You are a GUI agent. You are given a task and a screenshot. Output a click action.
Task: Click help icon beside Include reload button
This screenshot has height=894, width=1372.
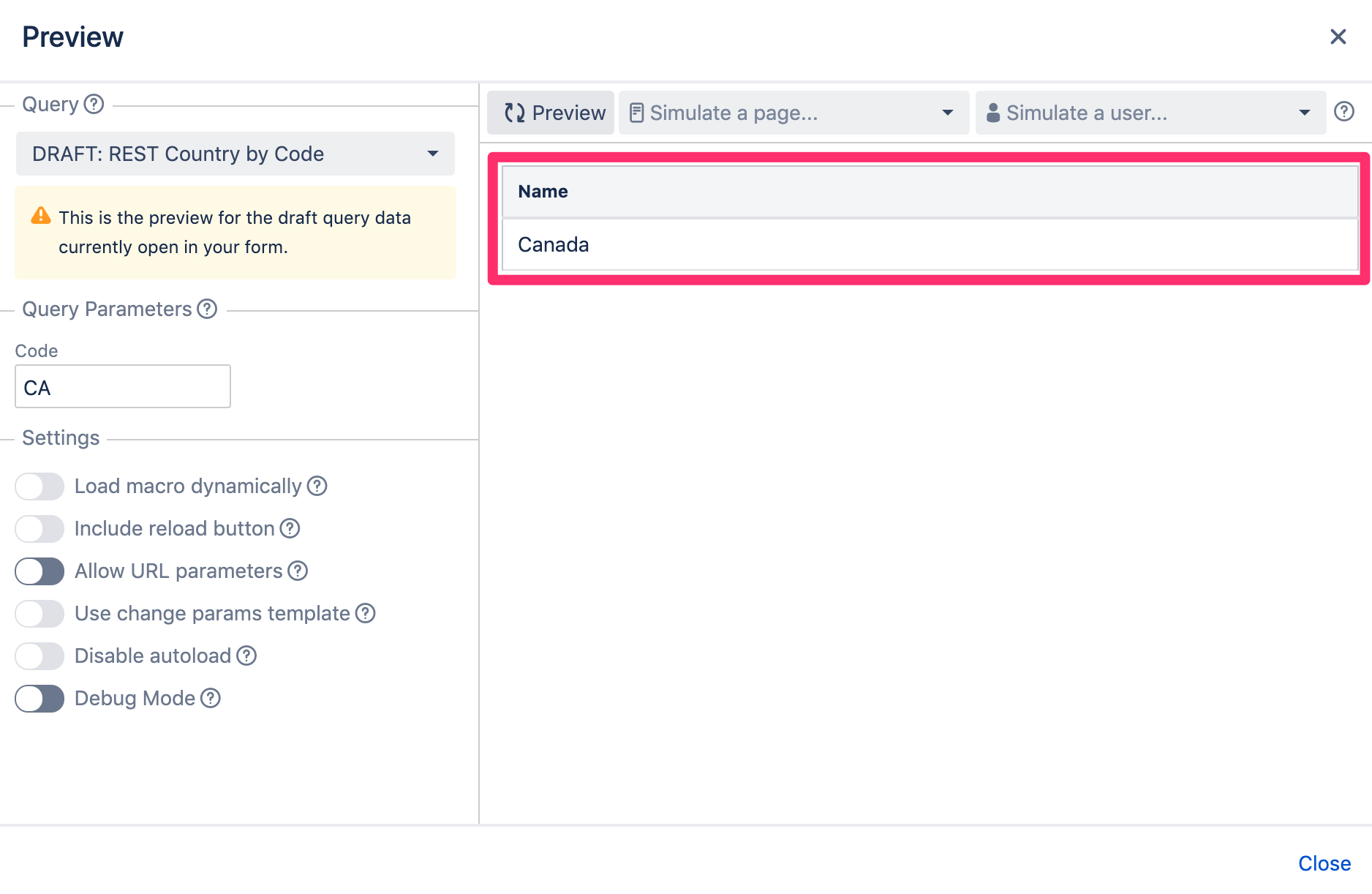pyautogui.click(x=290, y=528)
